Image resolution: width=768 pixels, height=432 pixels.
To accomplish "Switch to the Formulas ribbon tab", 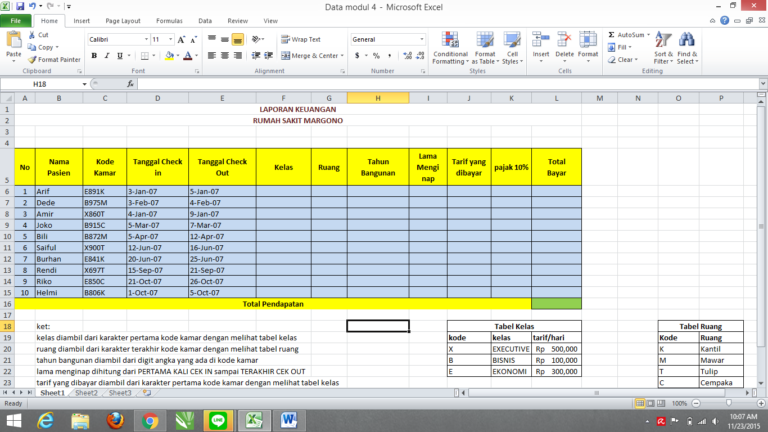I will [x=169, y=20].
